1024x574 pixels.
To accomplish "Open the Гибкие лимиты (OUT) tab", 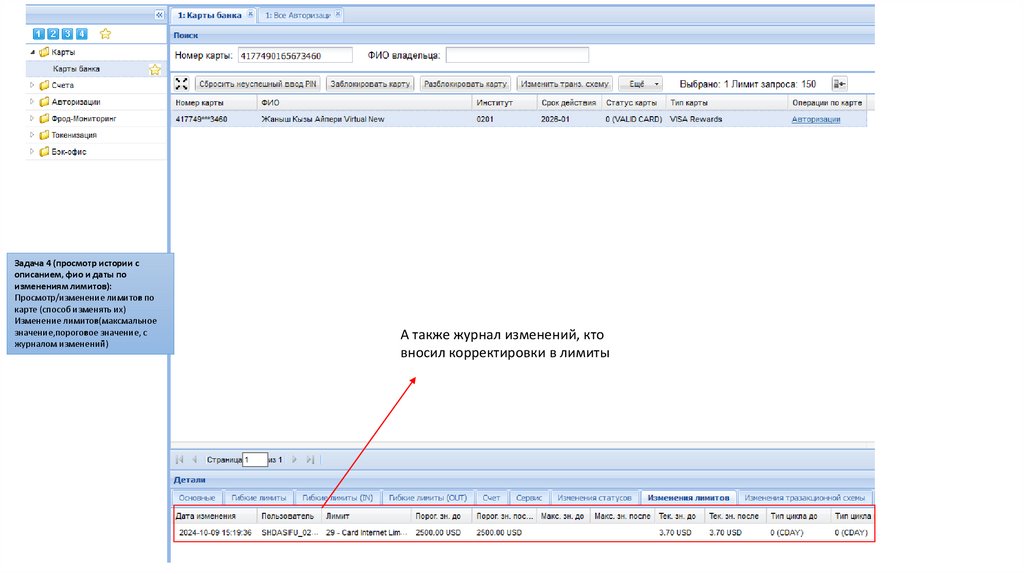I will point(428,498).
